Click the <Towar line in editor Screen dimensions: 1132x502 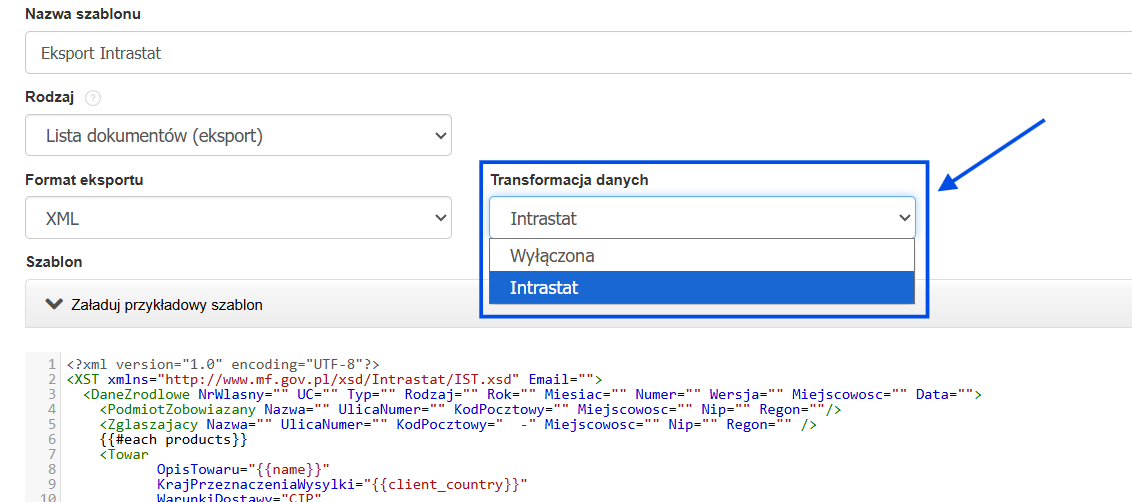124,454
